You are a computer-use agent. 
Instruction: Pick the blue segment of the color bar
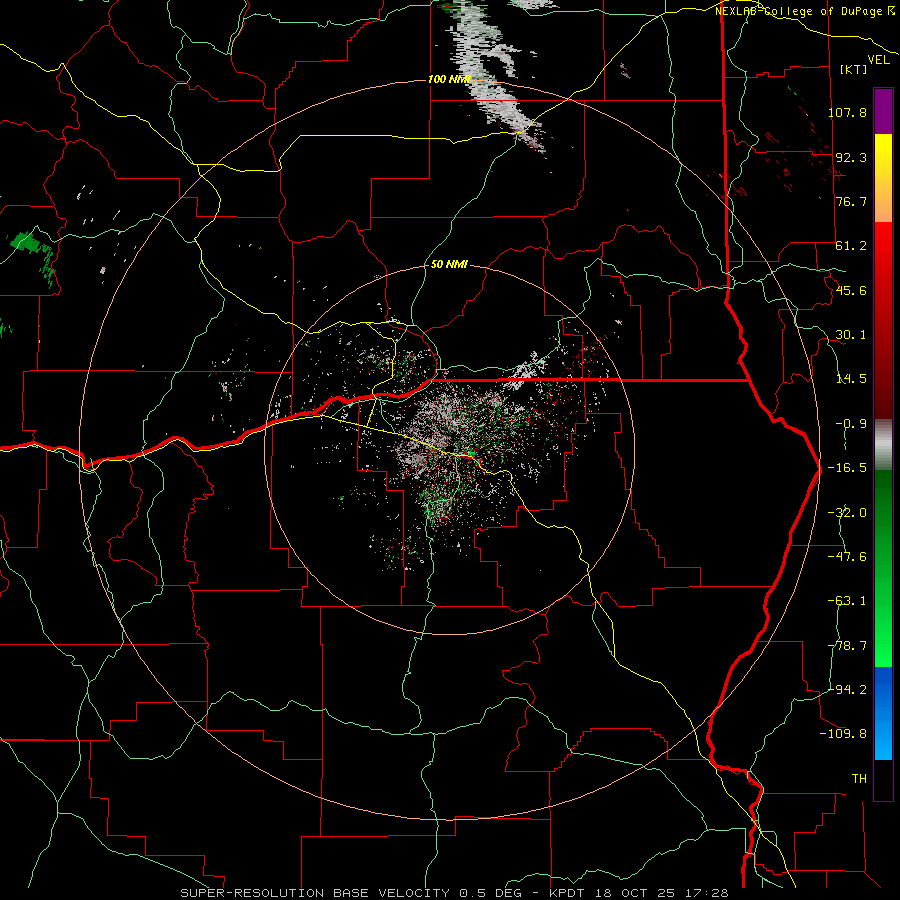883,713
